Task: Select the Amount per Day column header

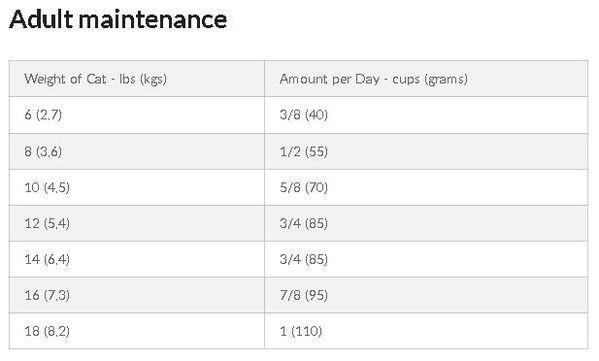Action: [x=426, y=79]
